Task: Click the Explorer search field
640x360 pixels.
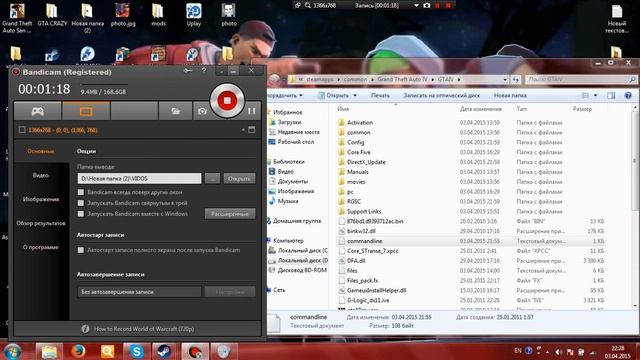Action: [x=581, y=80]
